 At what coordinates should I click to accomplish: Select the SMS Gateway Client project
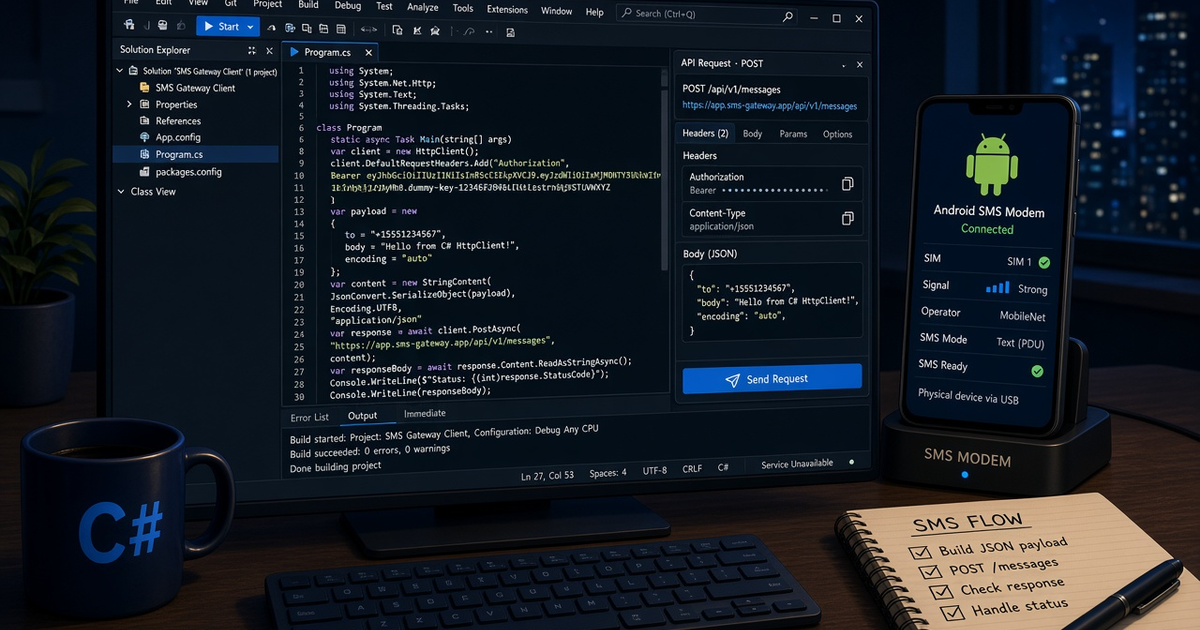click(195, 88)
